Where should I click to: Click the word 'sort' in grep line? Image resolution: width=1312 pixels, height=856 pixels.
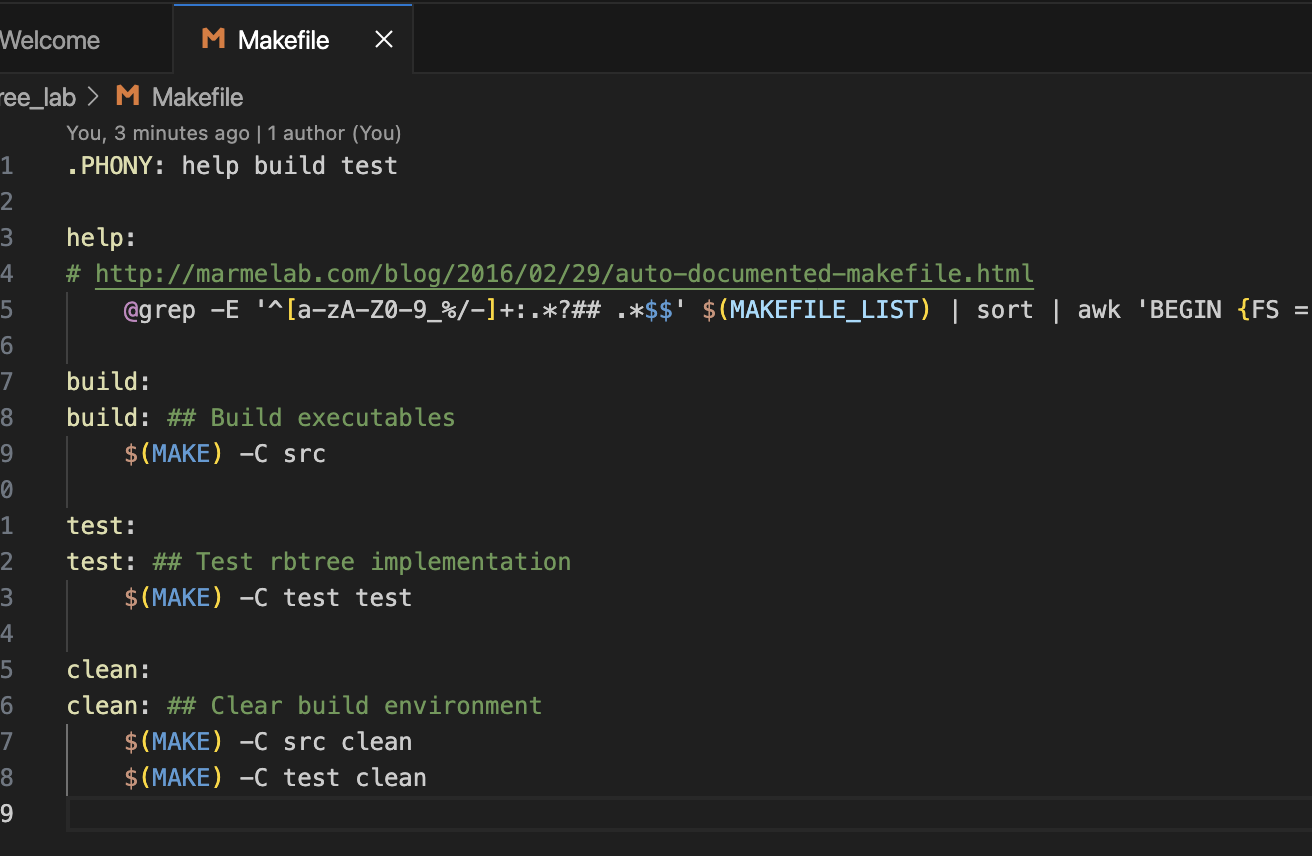coord(1004,309)
